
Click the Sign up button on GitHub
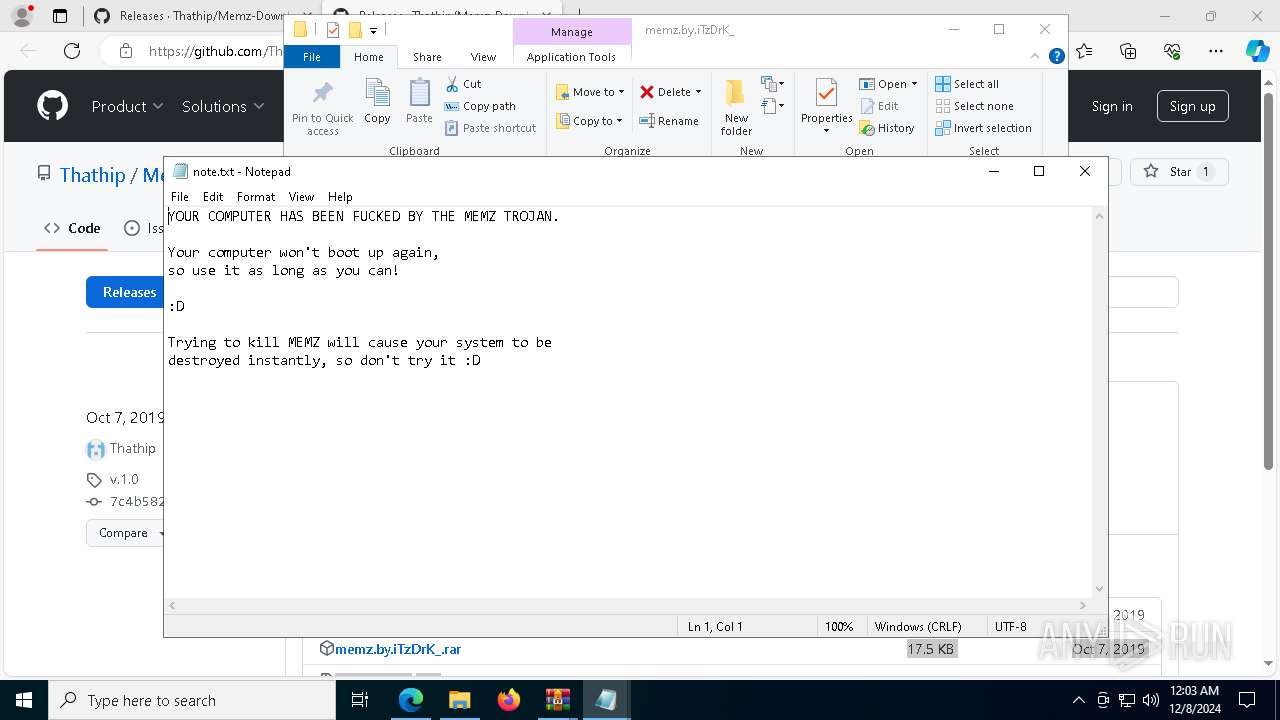(x=1192, y=106)
